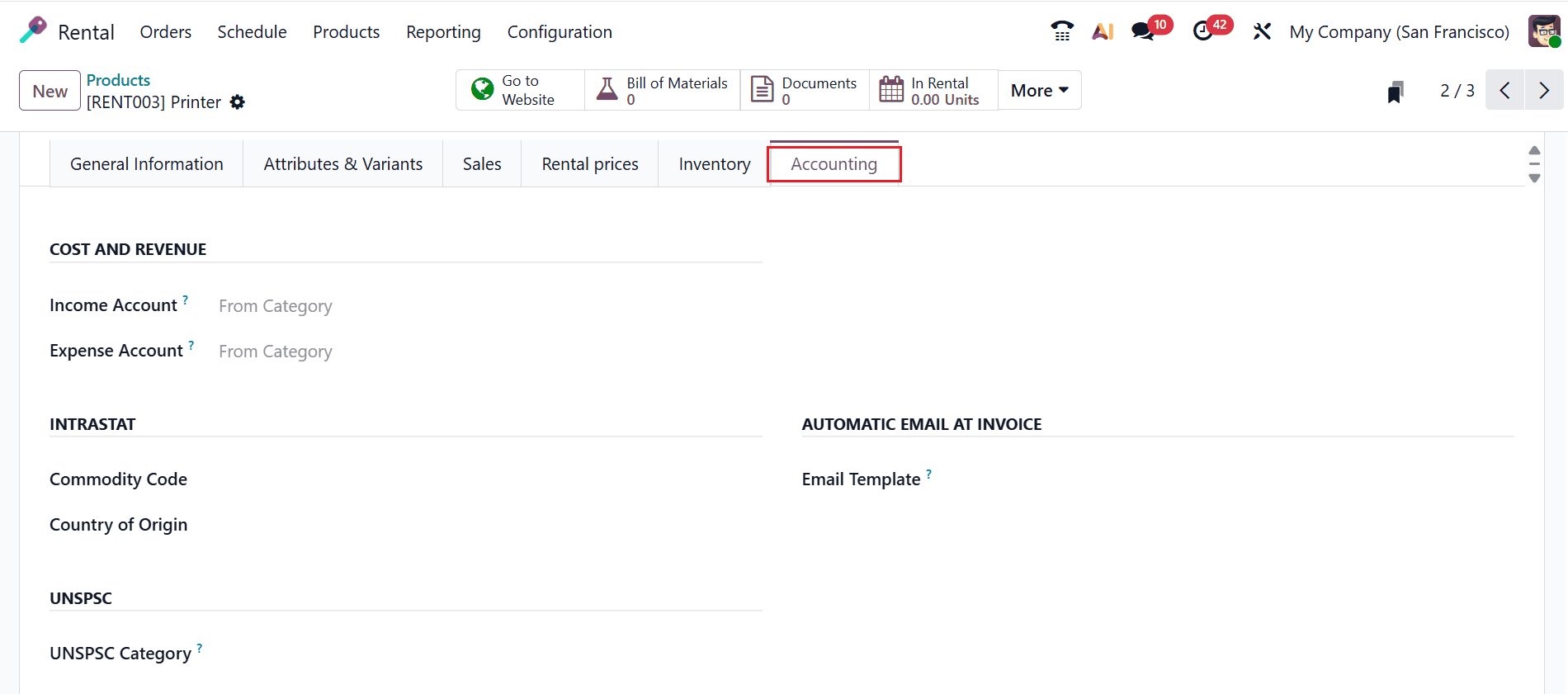Screen dimensions: 1568x694
Task: Open the debug tools wrench icon
Action: pos(1262,31)
